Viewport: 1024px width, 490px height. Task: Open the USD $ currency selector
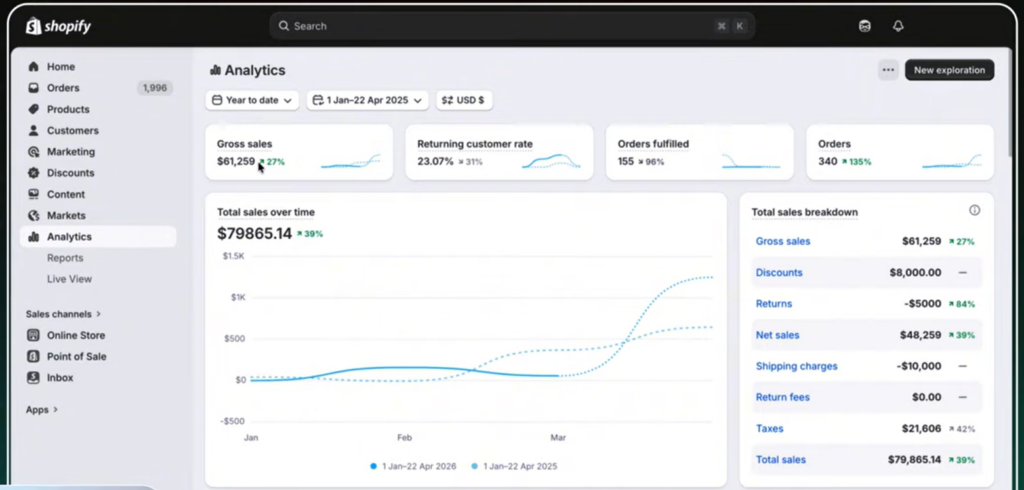464,100
